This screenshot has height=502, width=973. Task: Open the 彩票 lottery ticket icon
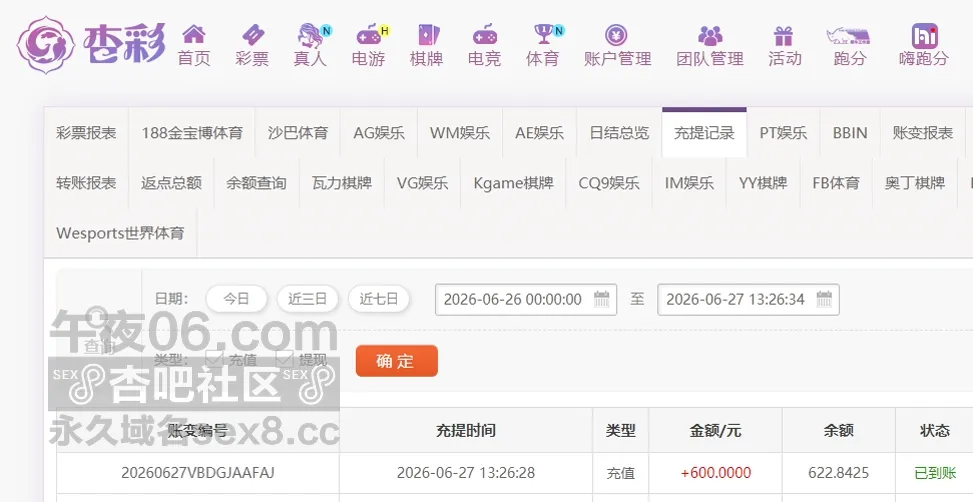pyautogui.click(x=252, y=35)
